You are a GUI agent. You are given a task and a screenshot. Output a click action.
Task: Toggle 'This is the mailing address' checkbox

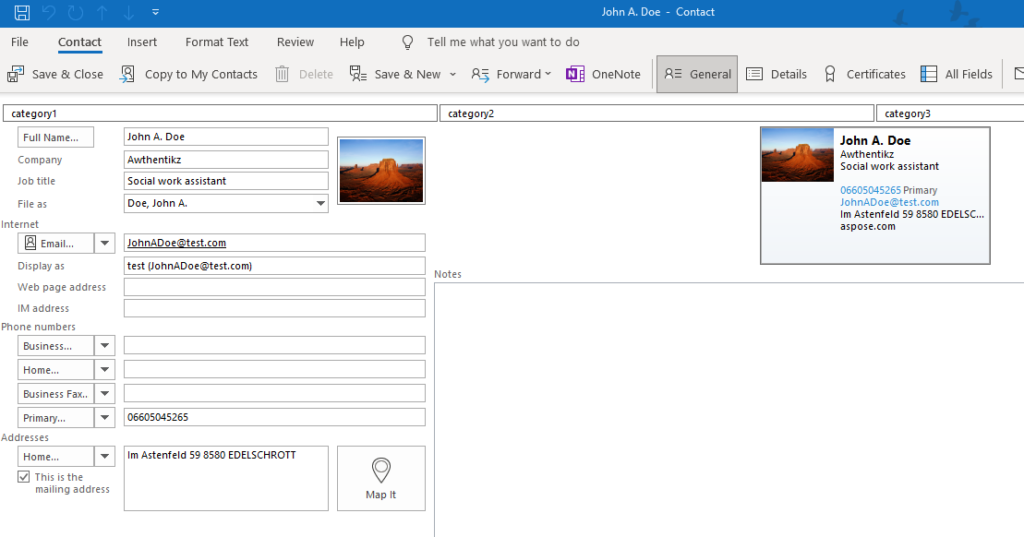pos(24,478)
